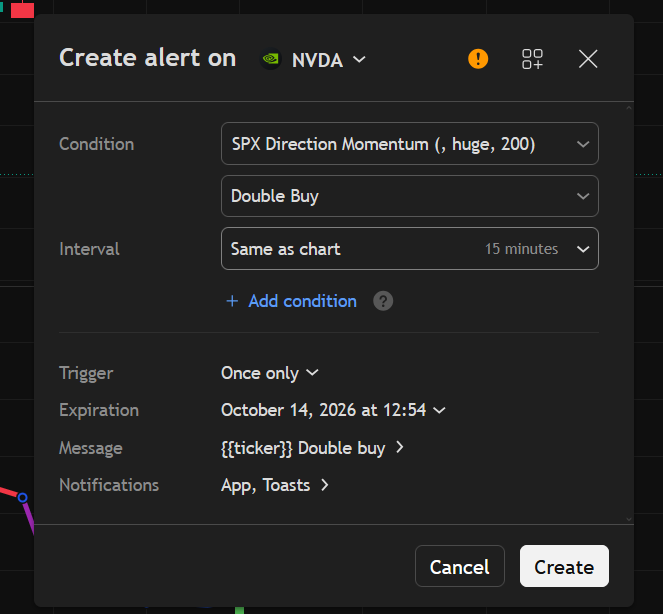Viewport: 663px width, 614px height.
Task: Open the {{ticker}} Double buy message settings
Action: click(x=312, y=448)
